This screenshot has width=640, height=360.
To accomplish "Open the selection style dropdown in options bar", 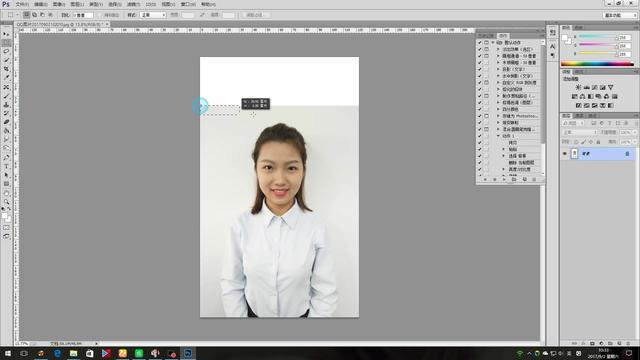I will [153, 15].
